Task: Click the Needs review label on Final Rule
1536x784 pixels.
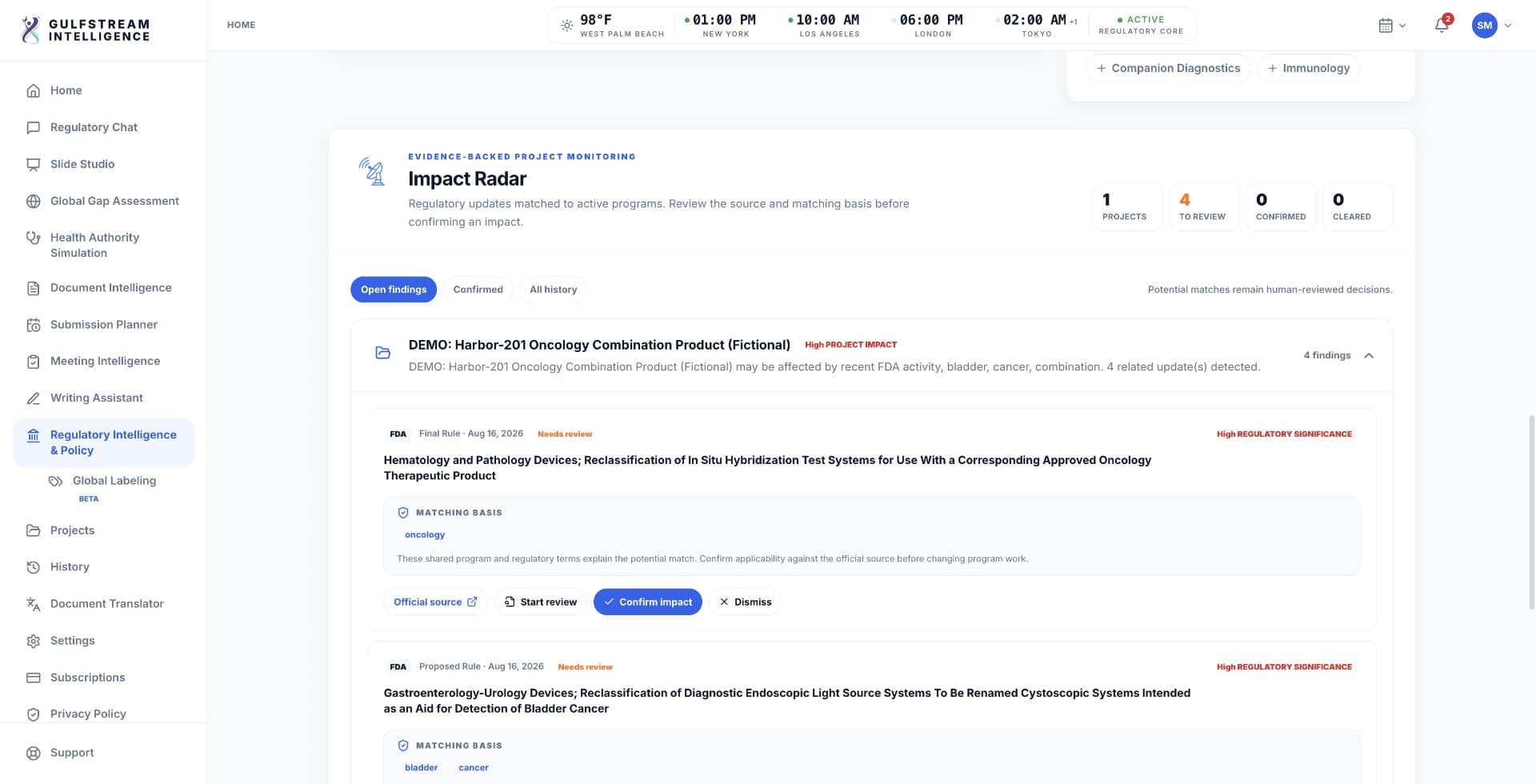Action: [565, 434]
